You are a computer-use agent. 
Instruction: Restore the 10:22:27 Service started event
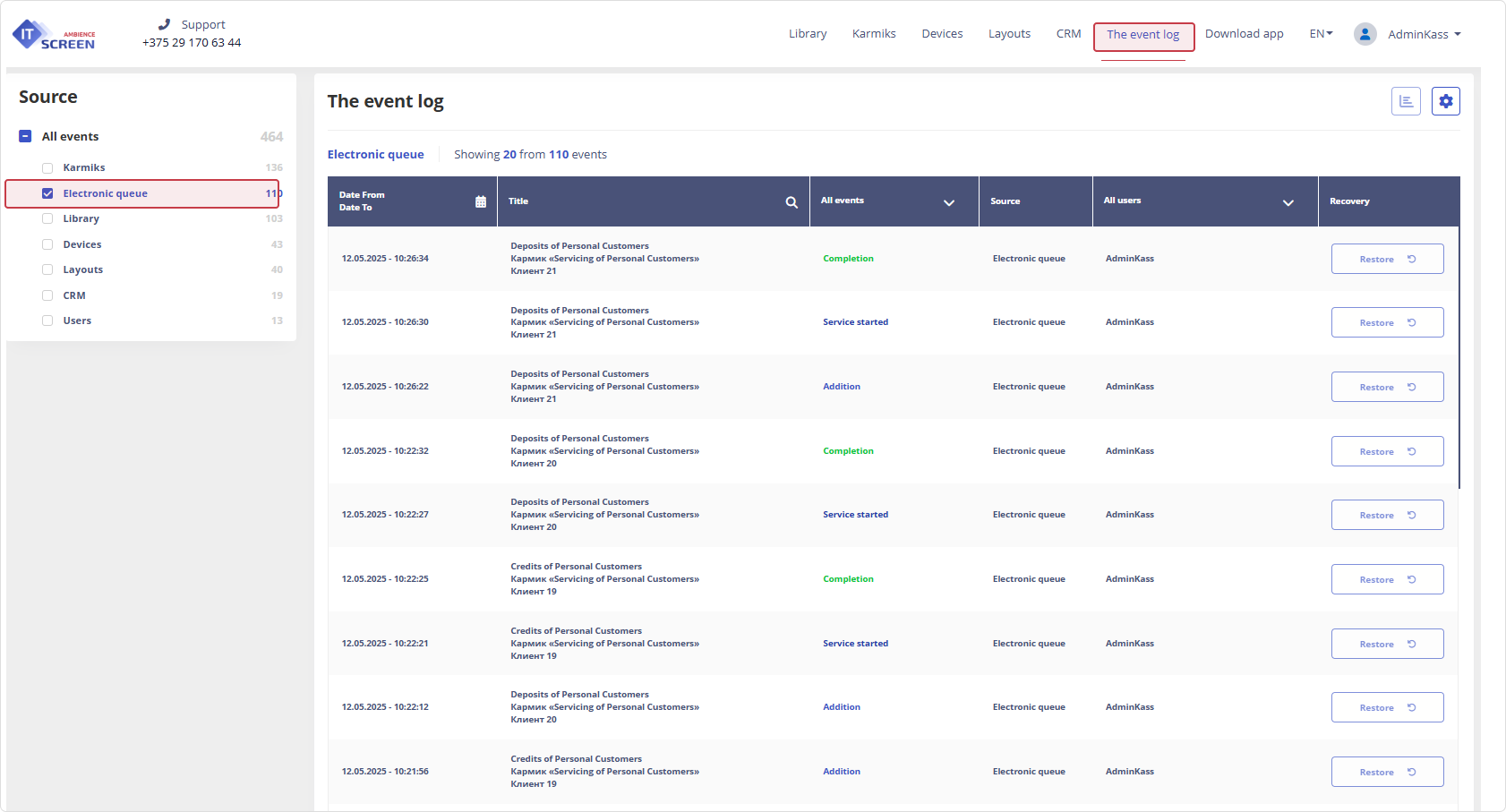1387,515
